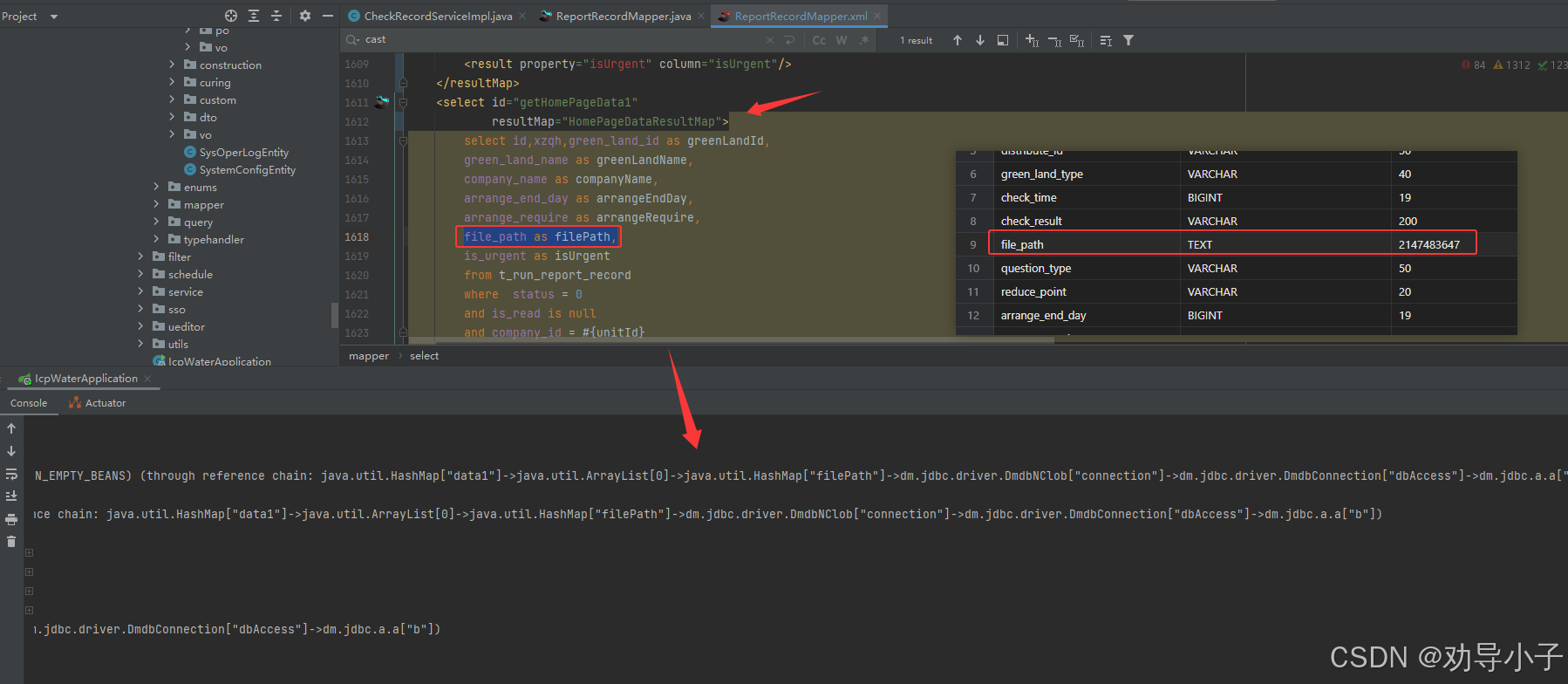
Task: Toggle soft-wrap in console
Action: (x=11, y=474)
